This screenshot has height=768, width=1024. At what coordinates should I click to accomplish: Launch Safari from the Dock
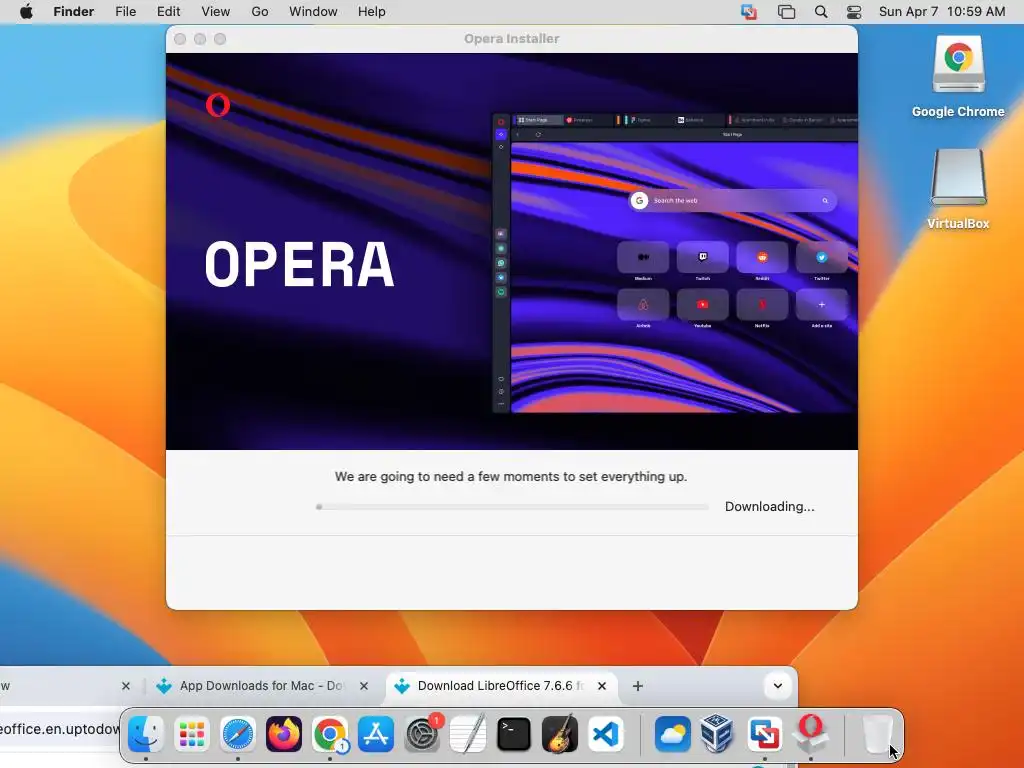[x=238, y=734]
